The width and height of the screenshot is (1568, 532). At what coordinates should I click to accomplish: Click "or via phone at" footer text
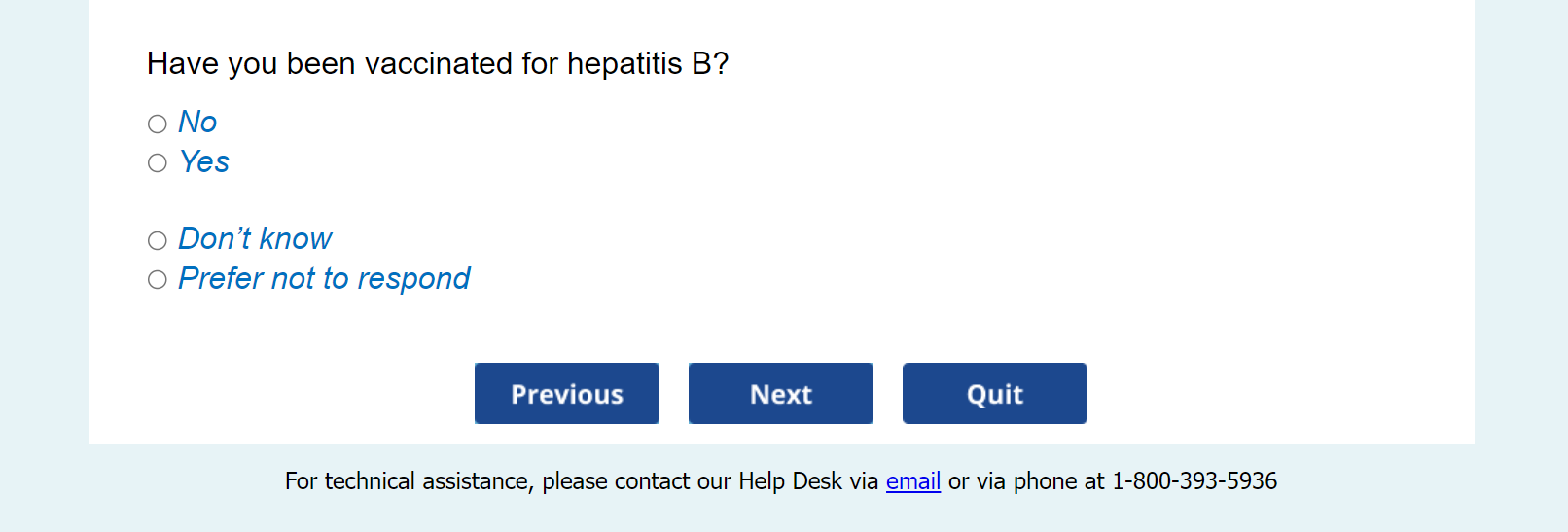pos(1026,481)
